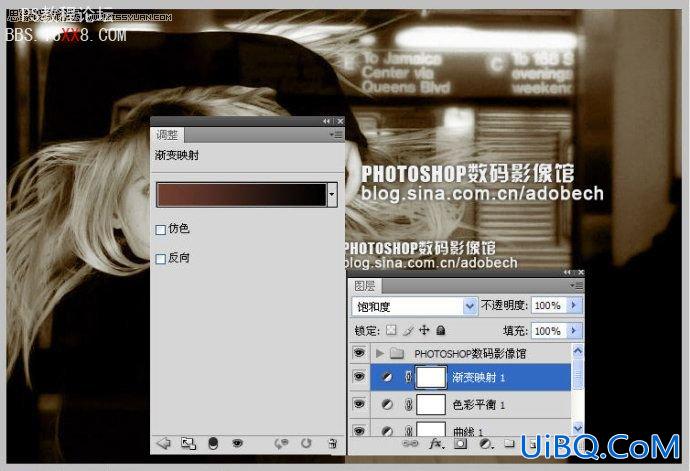This screenshot has width=690, height=471.
Task: Create new fill or adjustment layer icon
Action: (x=486, y=444)
